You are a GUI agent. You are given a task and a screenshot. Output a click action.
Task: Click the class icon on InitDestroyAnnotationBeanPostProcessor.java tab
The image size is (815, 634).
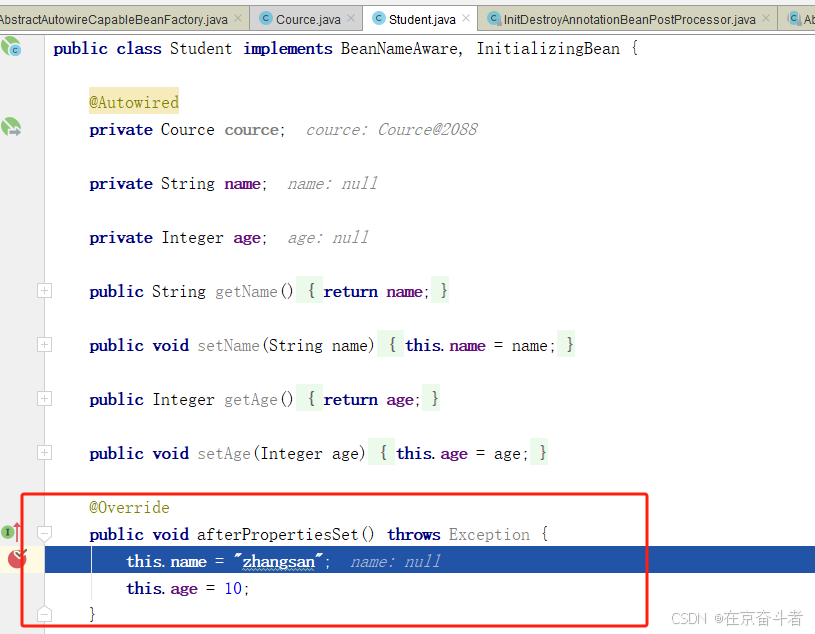[494, 19]
